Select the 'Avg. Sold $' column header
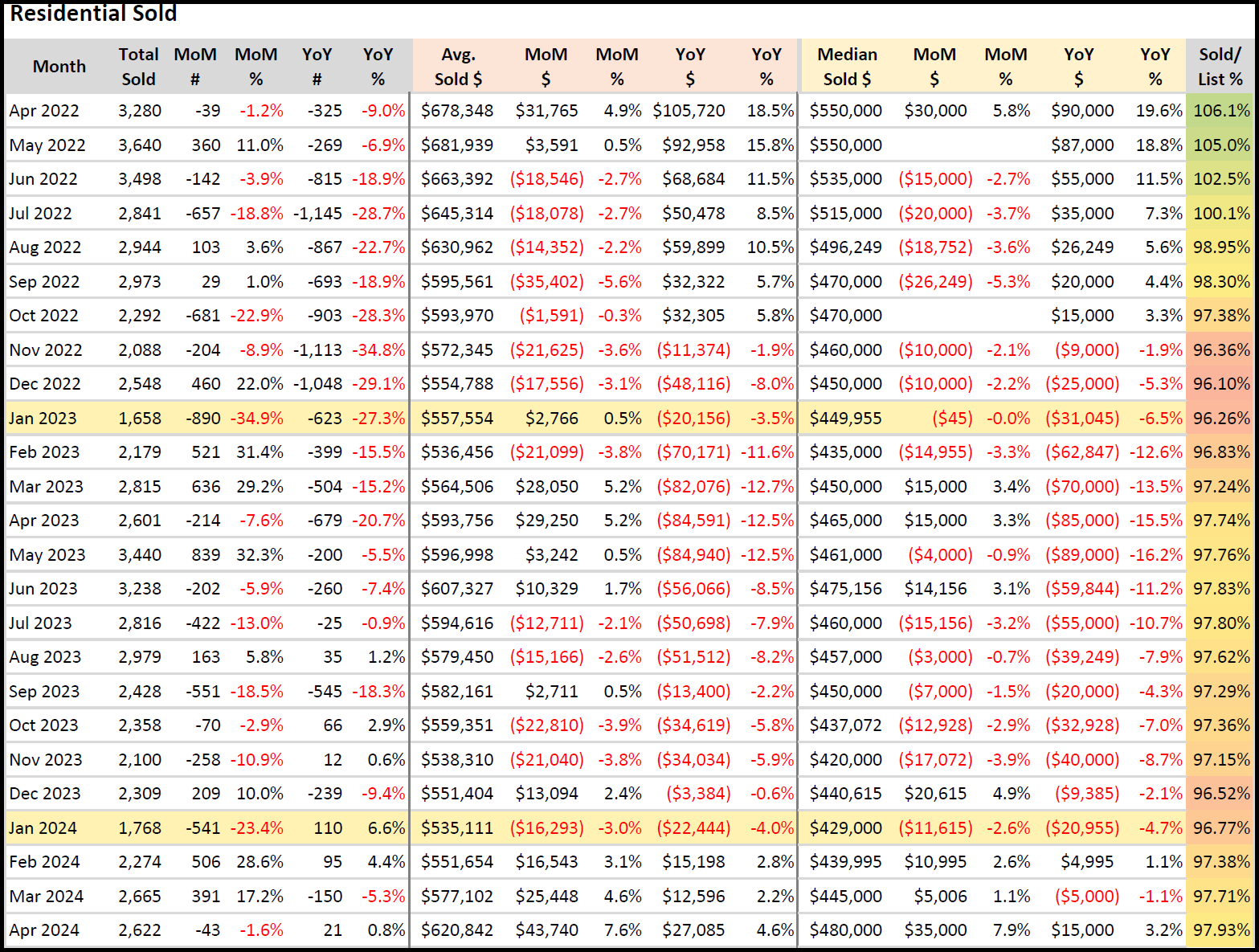This screenshot has height=952, width=1259. 458,67
